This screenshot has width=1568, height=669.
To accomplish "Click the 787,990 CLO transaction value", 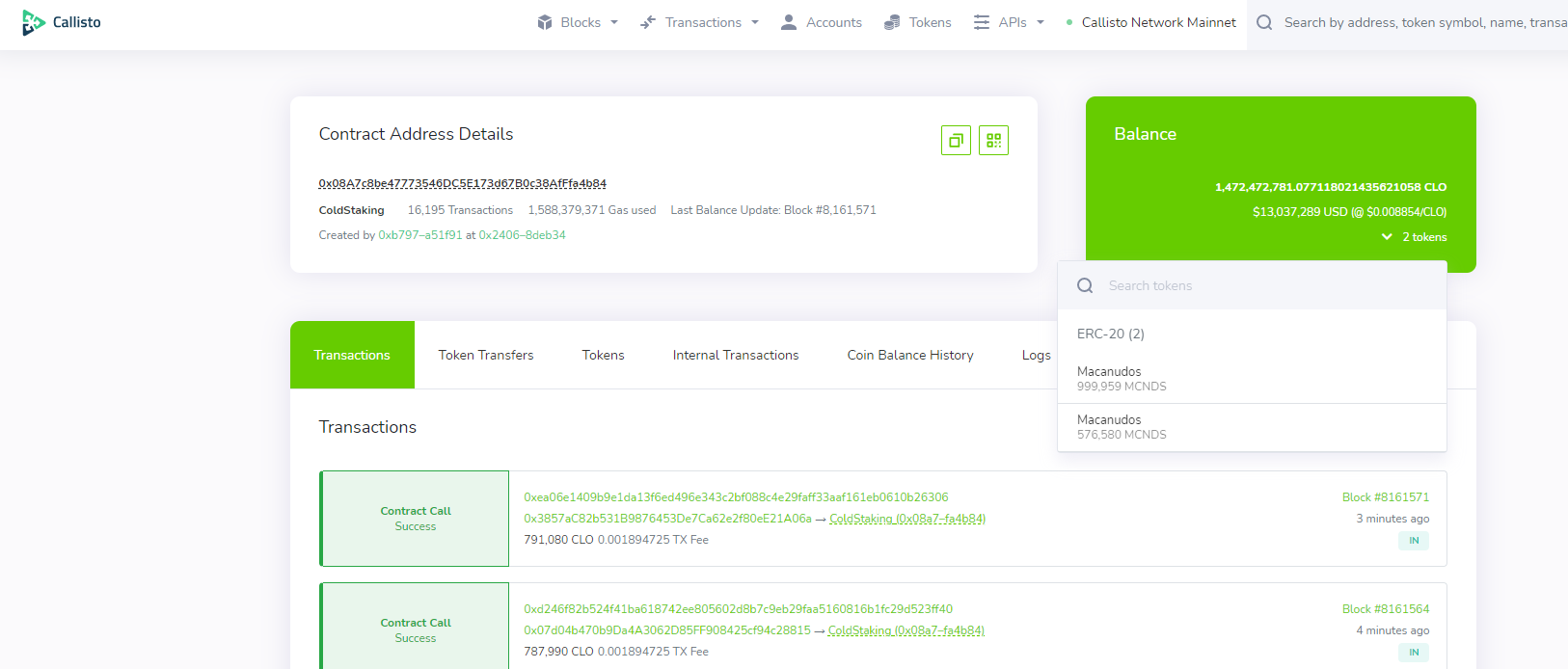I will coord(558,652).
